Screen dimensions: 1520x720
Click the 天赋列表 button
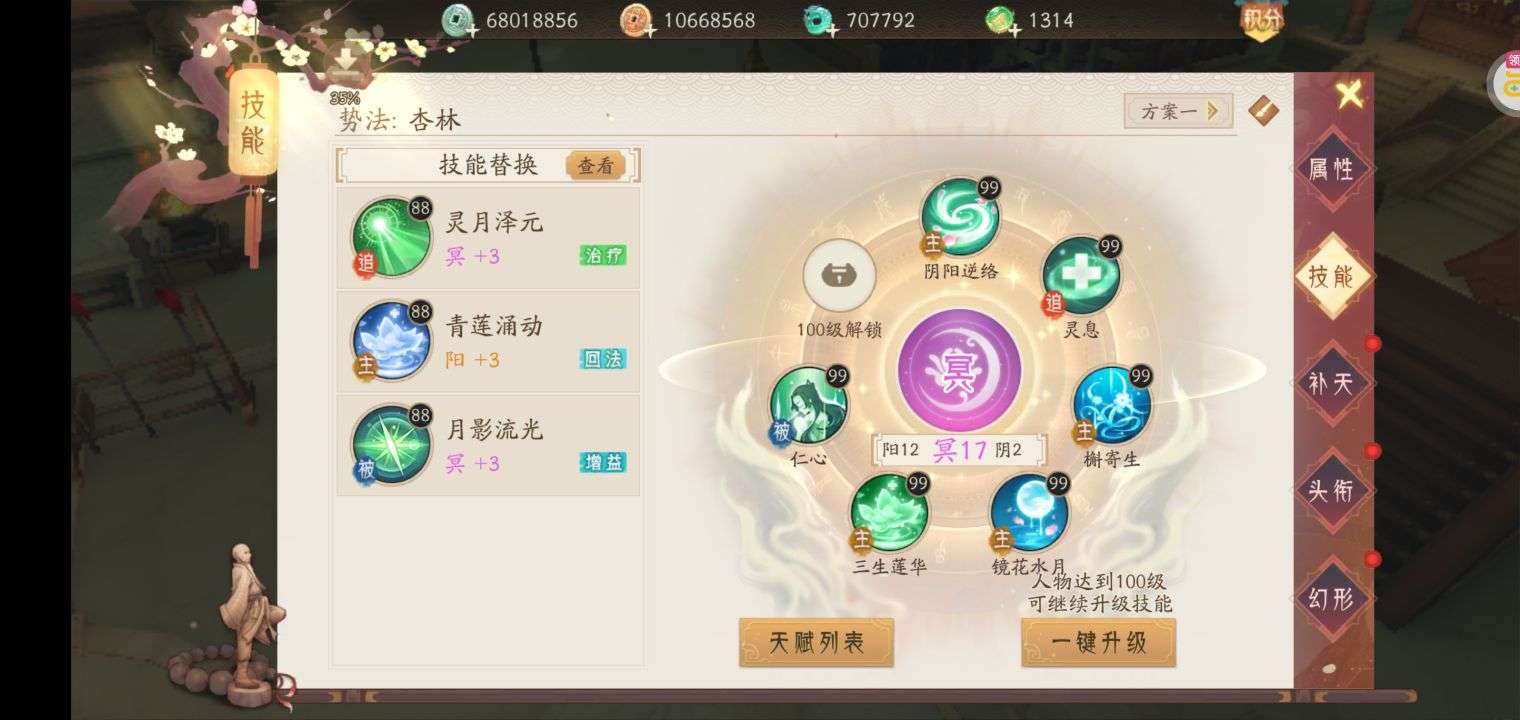coord(816,642)
